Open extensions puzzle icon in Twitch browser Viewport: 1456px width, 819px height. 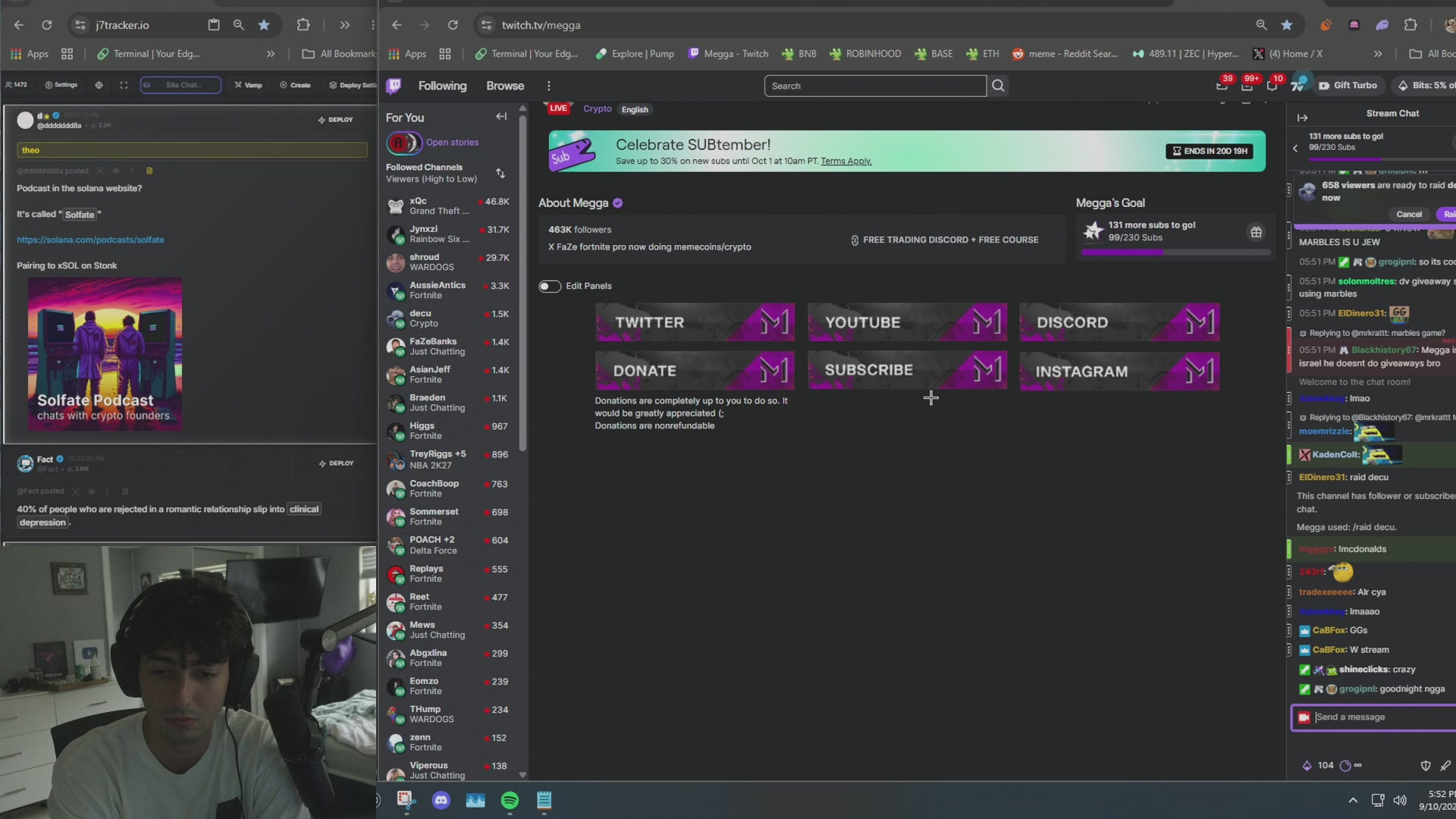1410,25
